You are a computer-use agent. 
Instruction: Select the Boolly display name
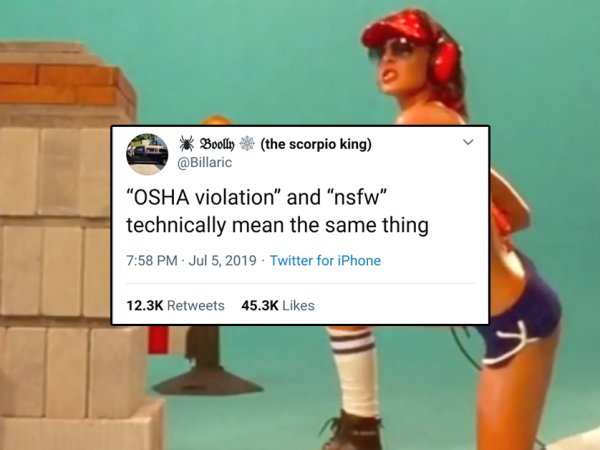(x=217, y=144)
